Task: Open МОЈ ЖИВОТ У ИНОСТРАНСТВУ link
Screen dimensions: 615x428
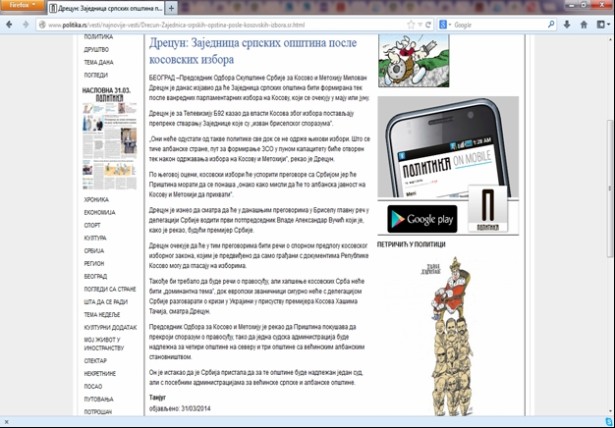Action: point(104,344)
